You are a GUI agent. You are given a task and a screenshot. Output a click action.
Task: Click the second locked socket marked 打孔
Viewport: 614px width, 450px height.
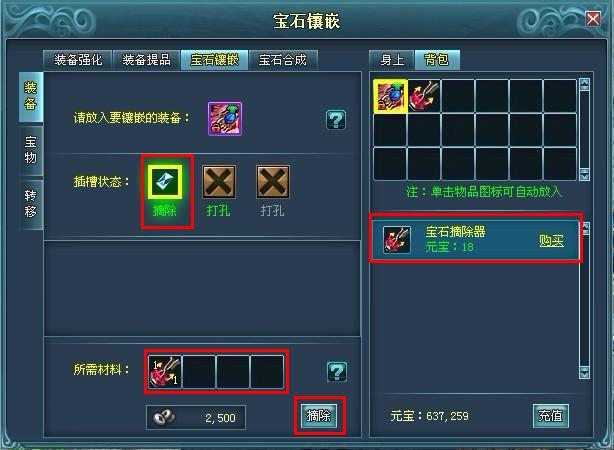(x=219, y=182)
